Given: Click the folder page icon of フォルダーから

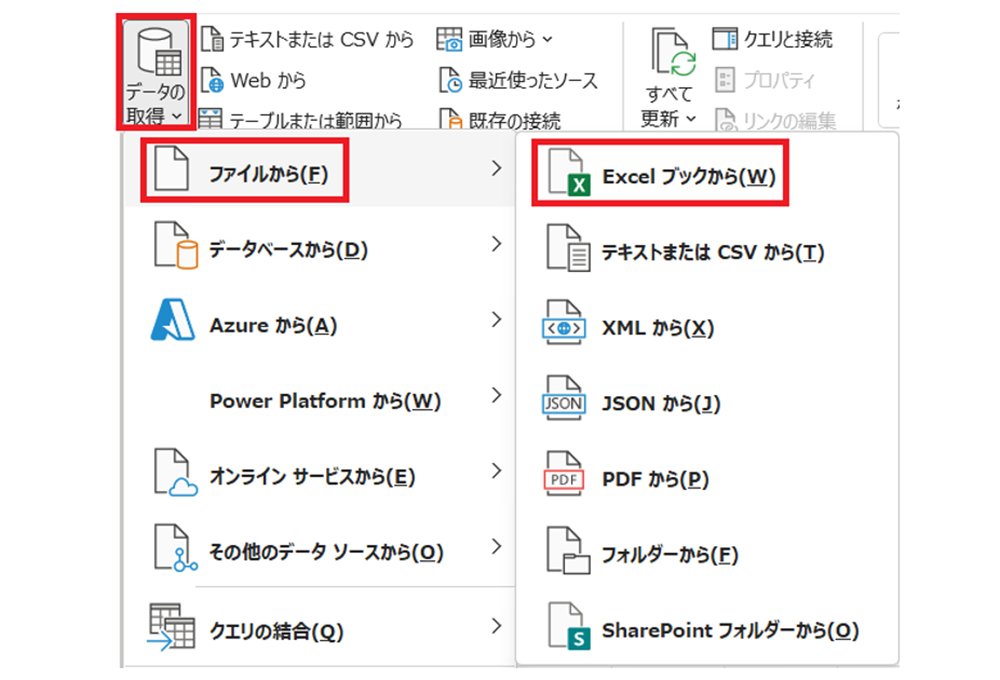Looking at the screenshot, I should 568,551.
